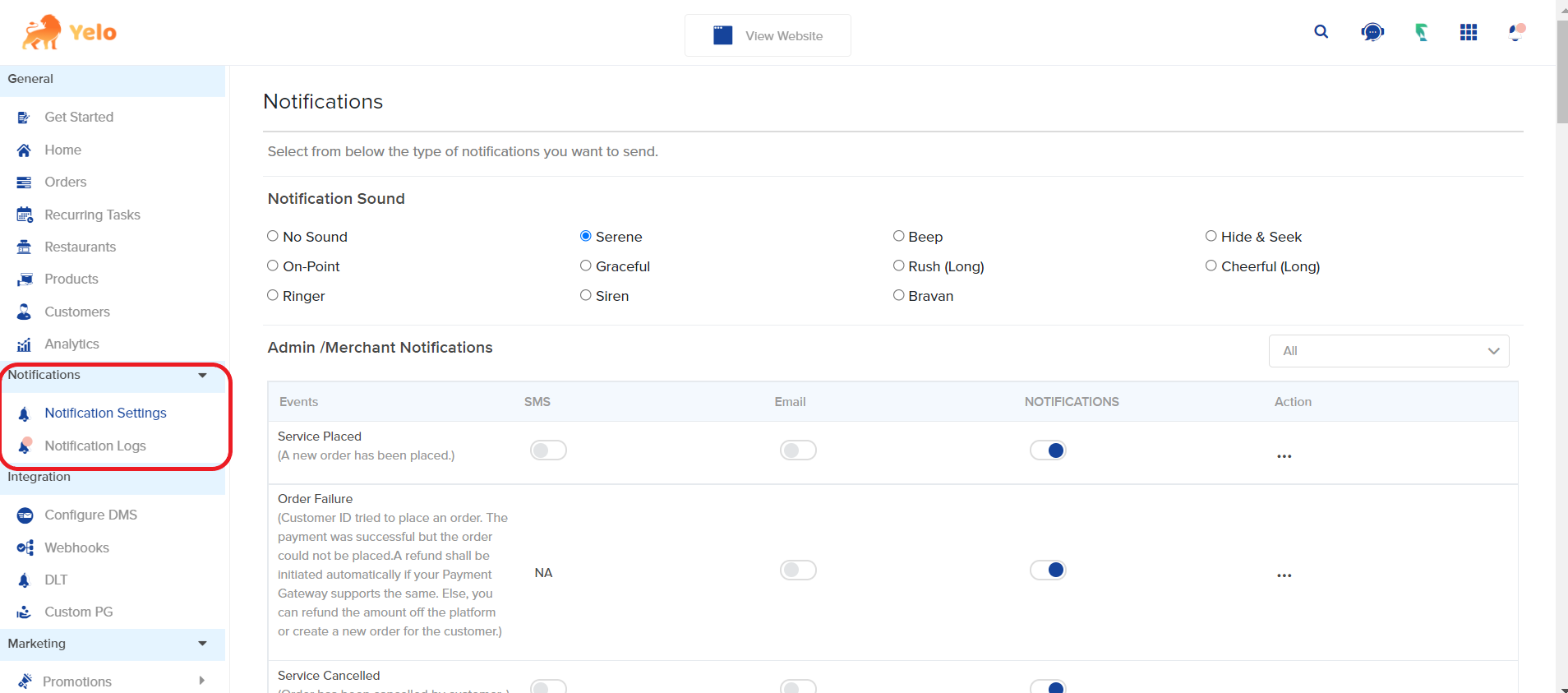This screenshot has width=1568, height=693.
Task: Open Notification Logs in sidebar
Action: tap(95, 446)
